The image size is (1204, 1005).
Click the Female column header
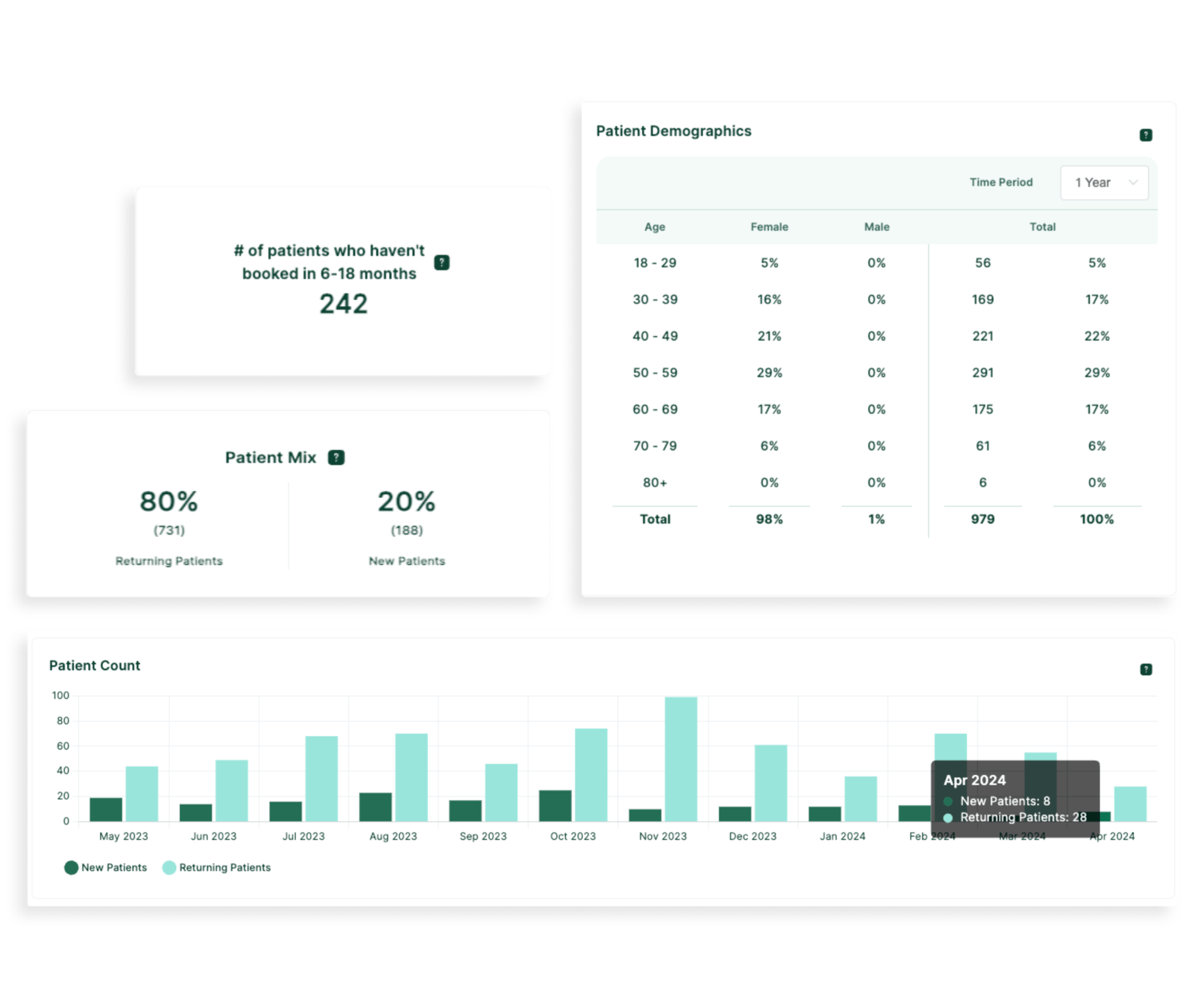770,227
